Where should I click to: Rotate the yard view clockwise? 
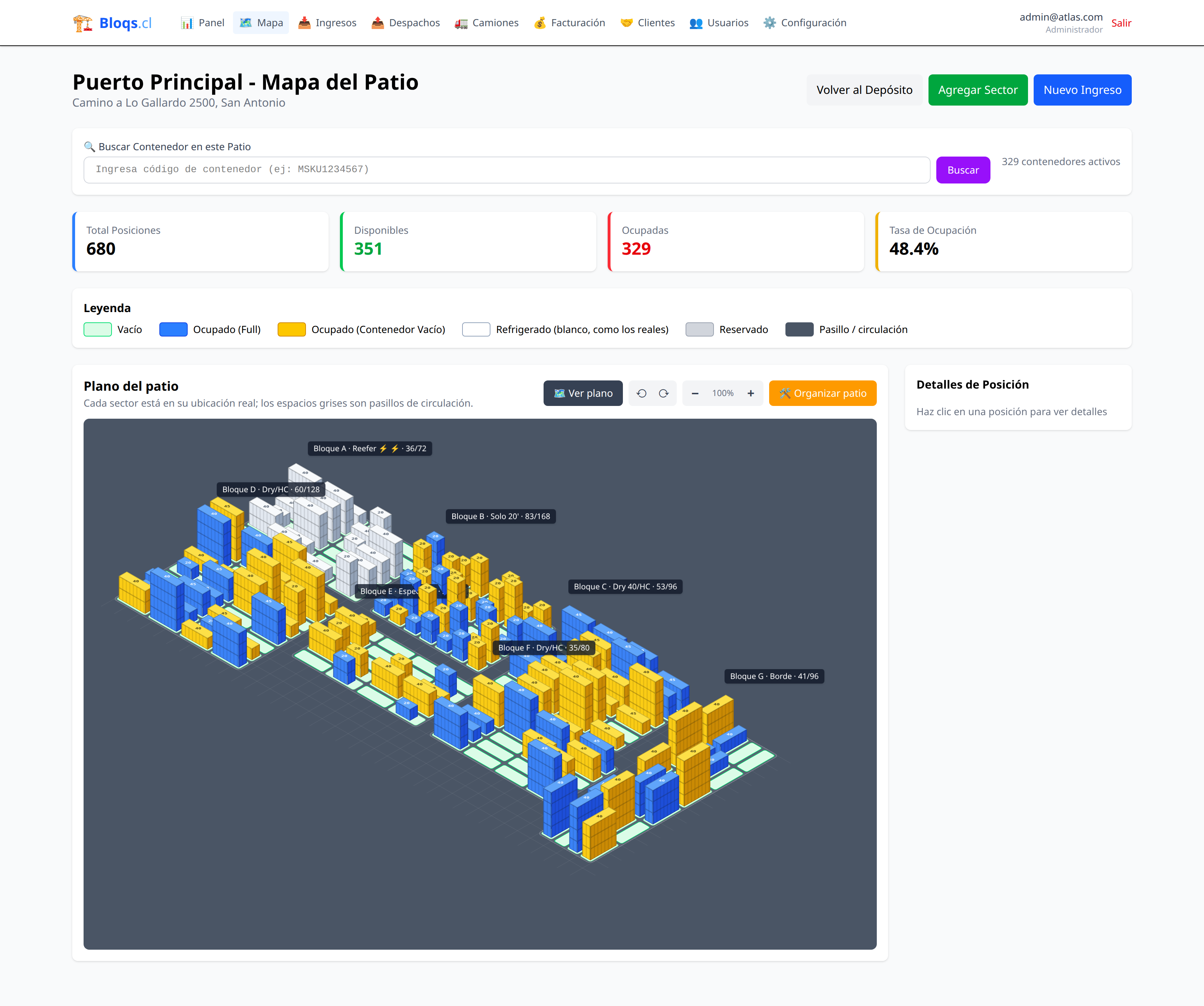[x=663, y=393]
